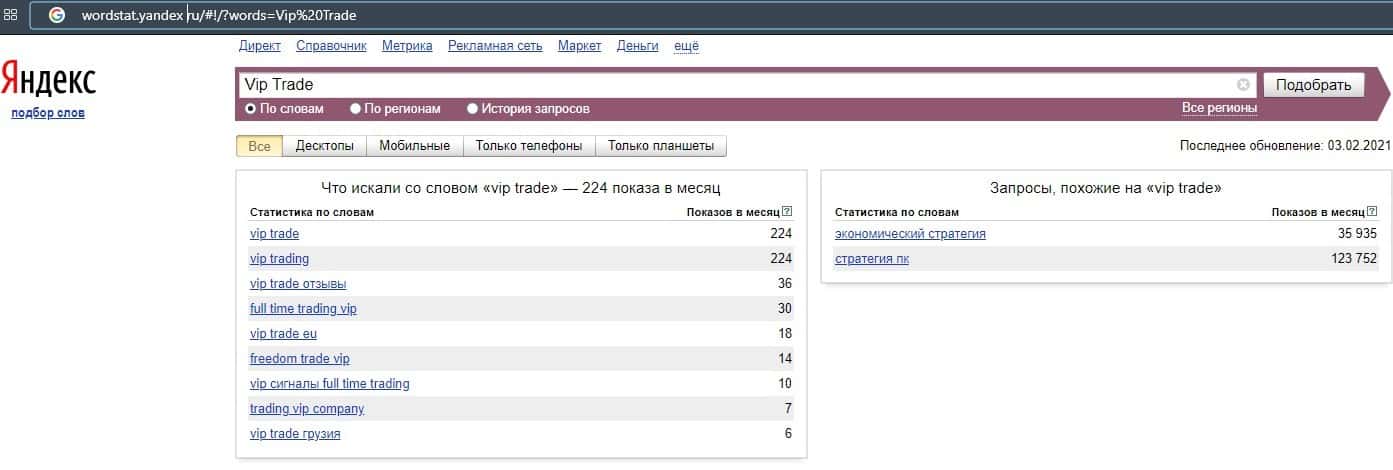Click the freedom trade vip keyword link

300,359
